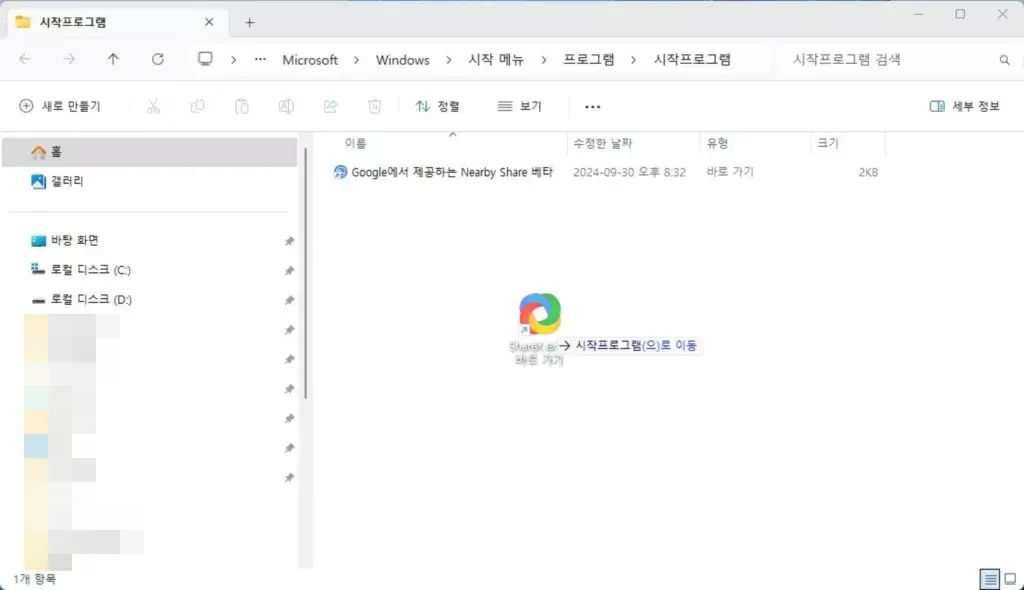Click the Paste icon

point(241,106)
